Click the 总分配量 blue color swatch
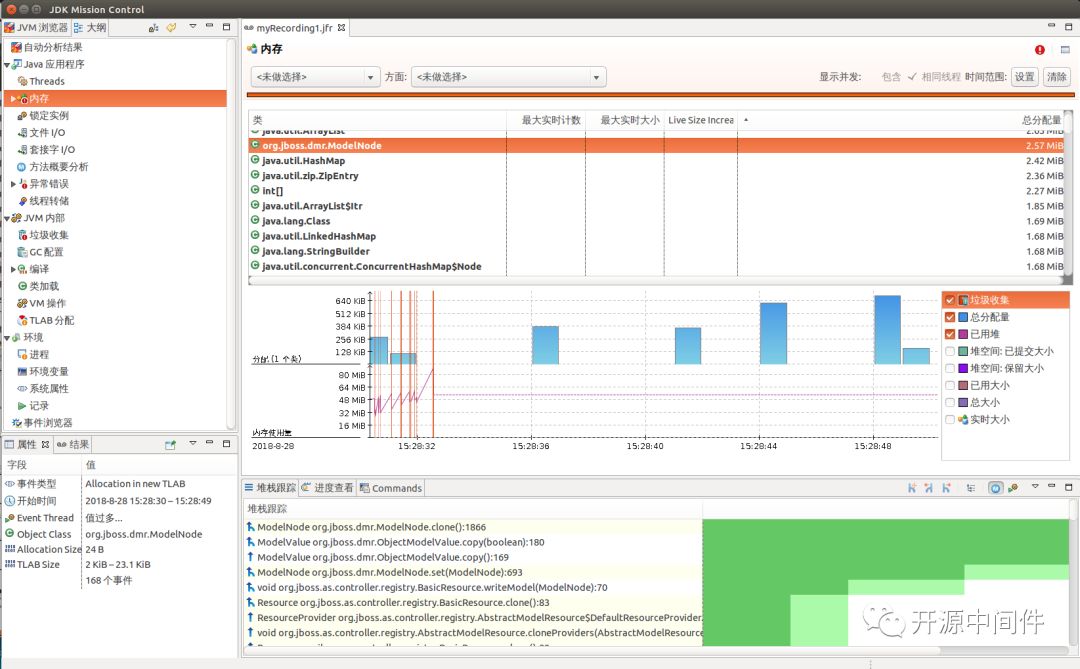Viewport: 1080px width, 669px height. [963, 317]
